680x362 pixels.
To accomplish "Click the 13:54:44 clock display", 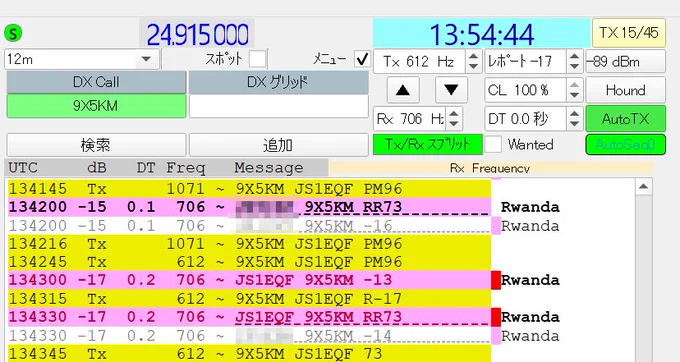I will pyautogui.click(x=481, y=33).
